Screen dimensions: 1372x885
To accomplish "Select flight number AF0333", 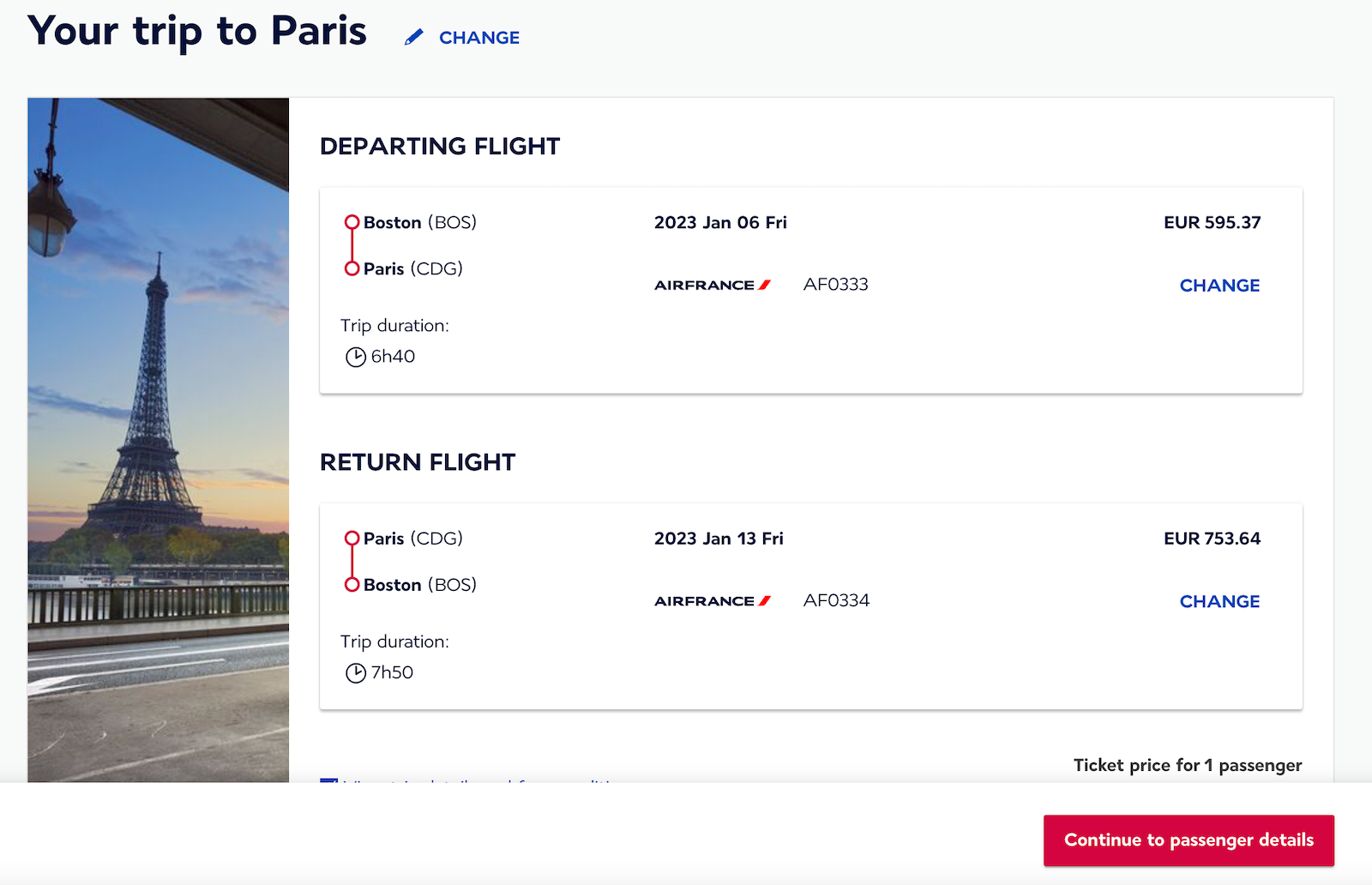I will tap(835, 284).
